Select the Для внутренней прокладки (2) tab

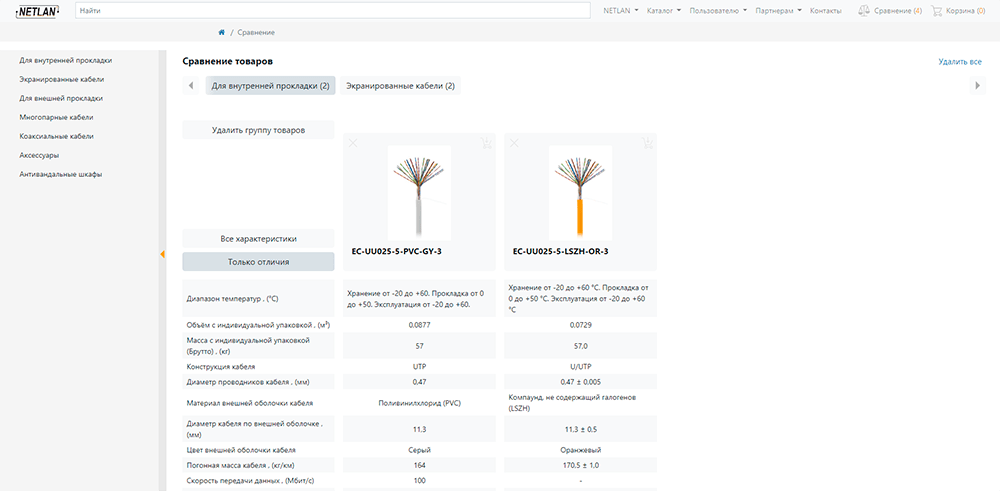(x=270, y=85)
